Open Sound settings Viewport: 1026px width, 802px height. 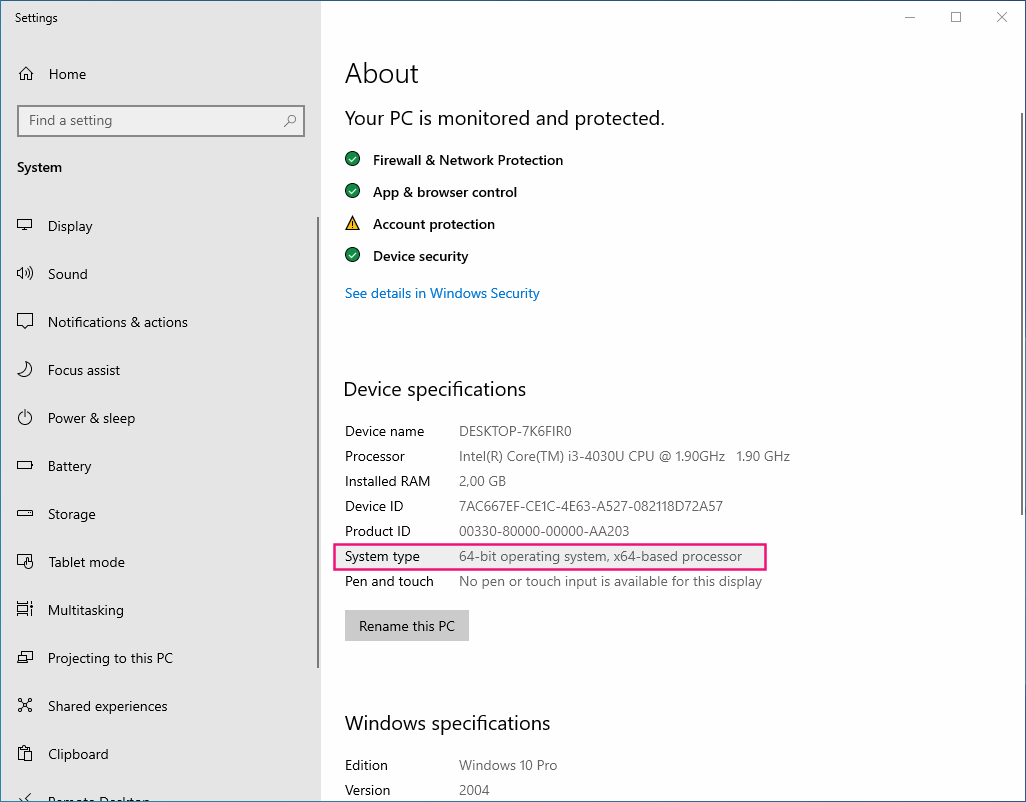click(x=68, y=274)
